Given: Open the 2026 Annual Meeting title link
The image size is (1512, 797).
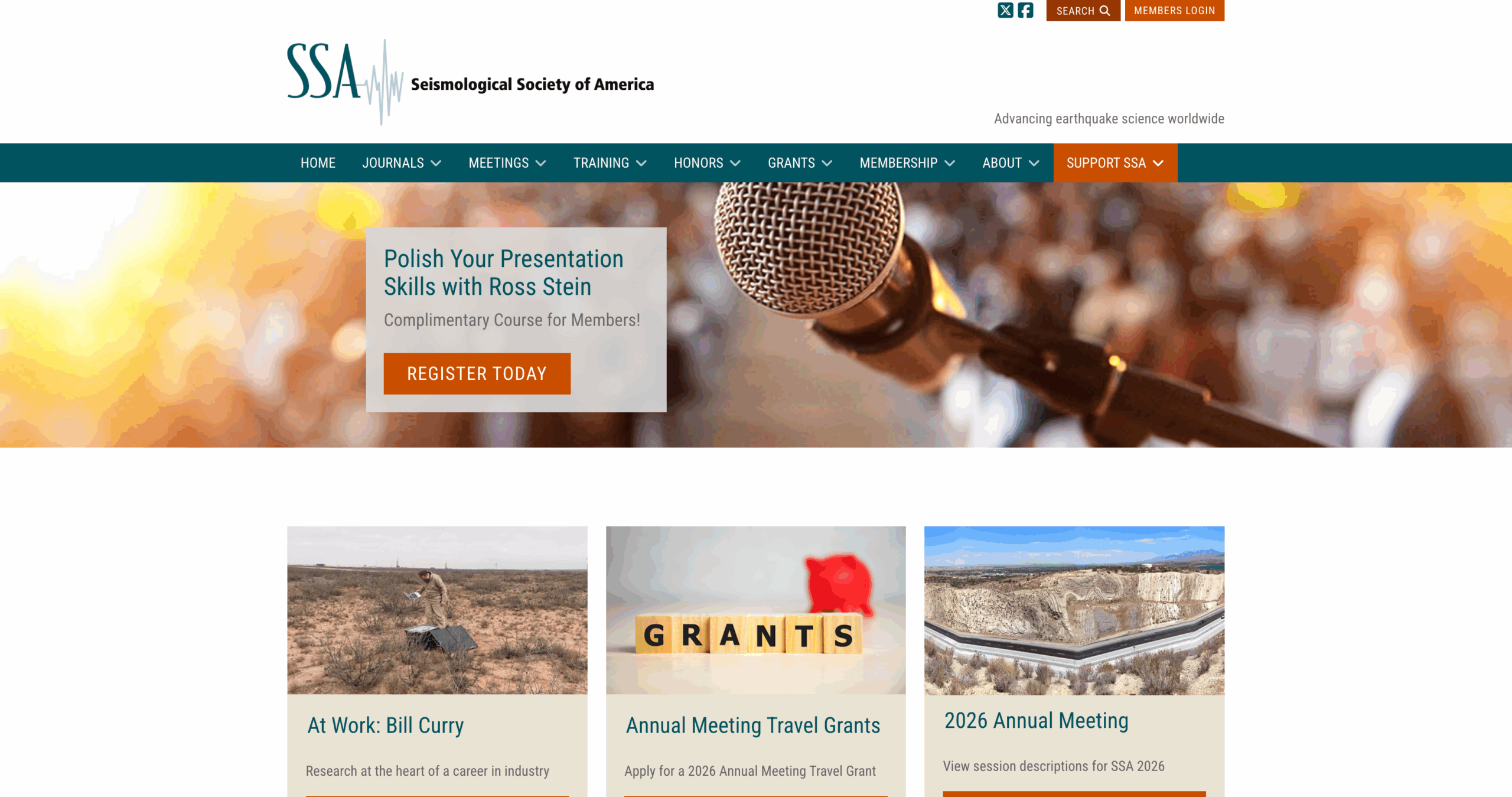Looking at the screenshot, I should tap(1036, 721).
